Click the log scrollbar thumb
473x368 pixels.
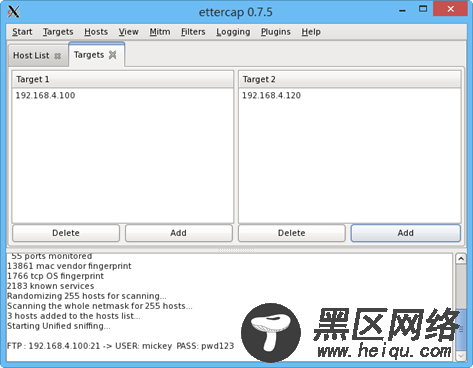[461, 329]
